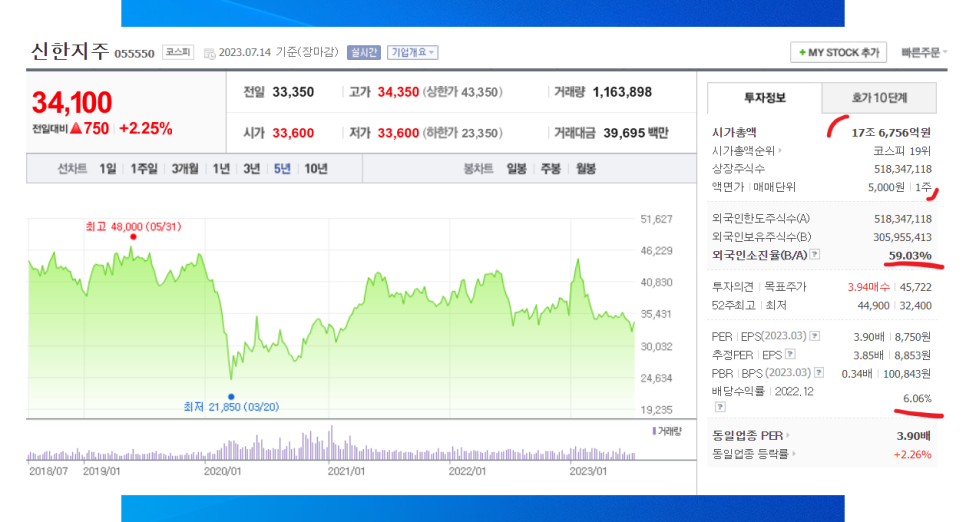966x522 pixels.
Task: Click the arrow beside 동일업종 PER
Action: [x=788, y=436]
